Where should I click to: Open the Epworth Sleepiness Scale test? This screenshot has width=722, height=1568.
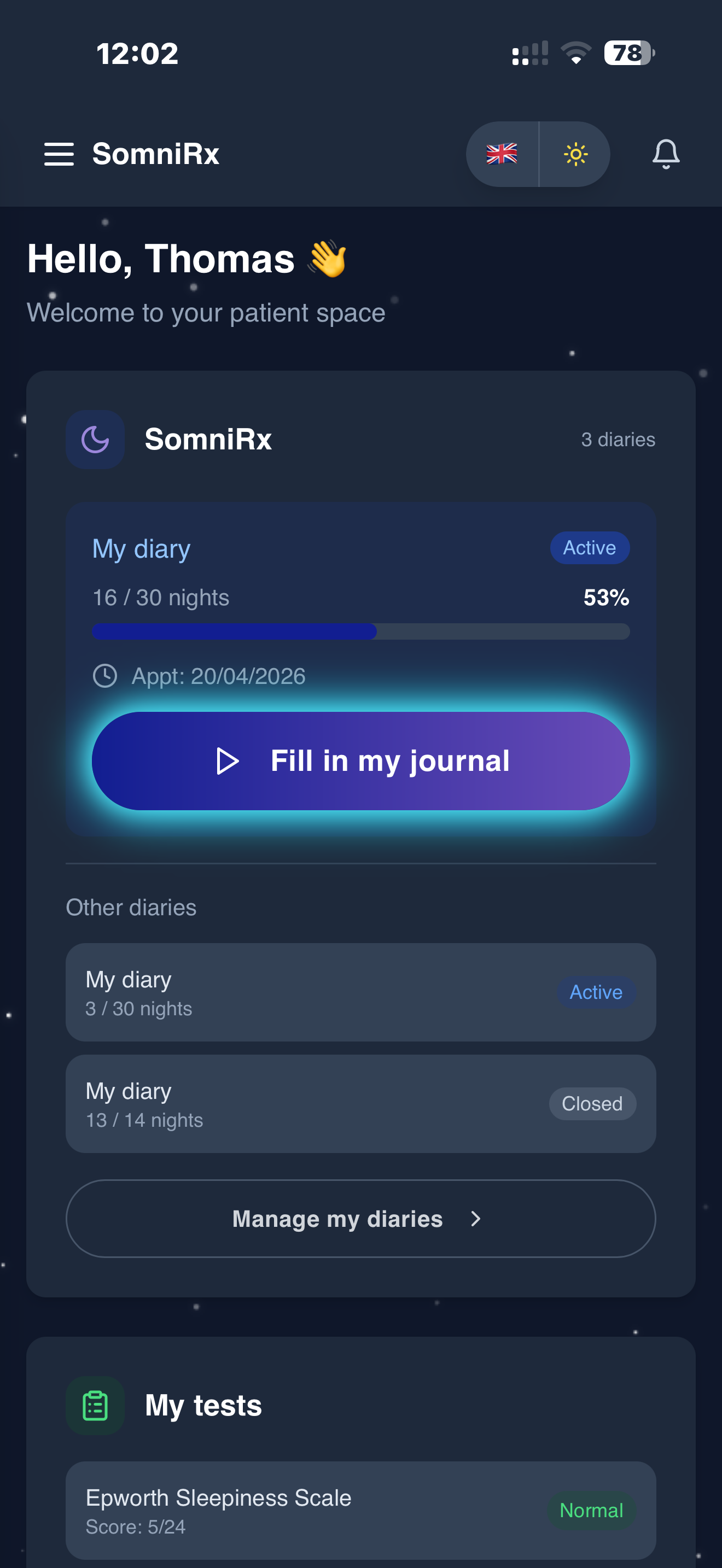[304, 1510]
